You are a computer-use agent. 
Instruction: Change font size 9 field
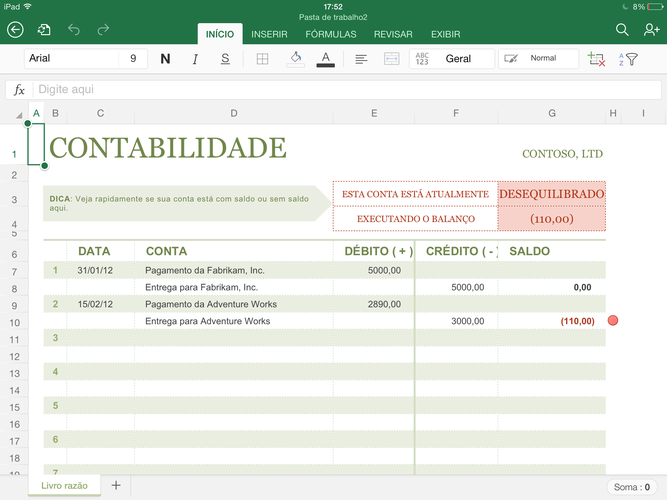133,58
